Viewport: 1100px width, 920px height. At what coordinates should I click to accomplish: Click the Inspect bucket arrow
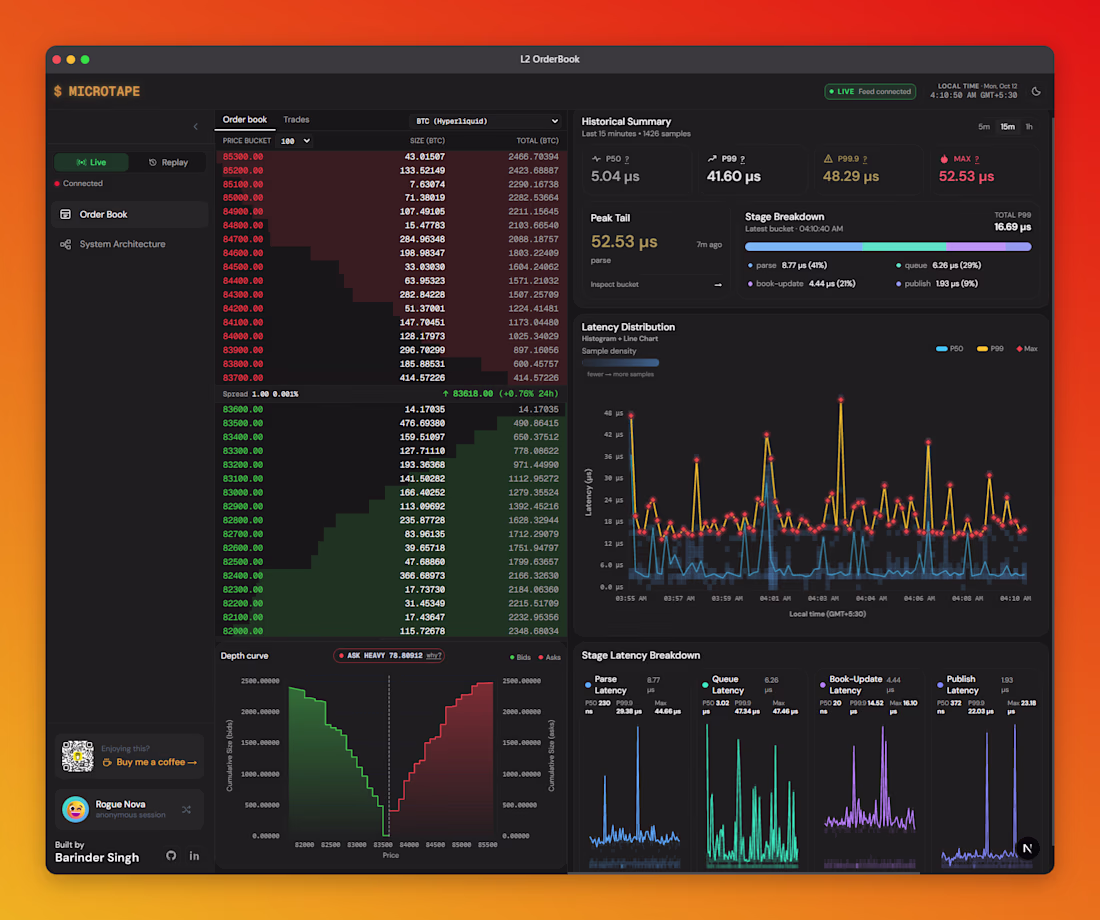[x=718, y=284]
